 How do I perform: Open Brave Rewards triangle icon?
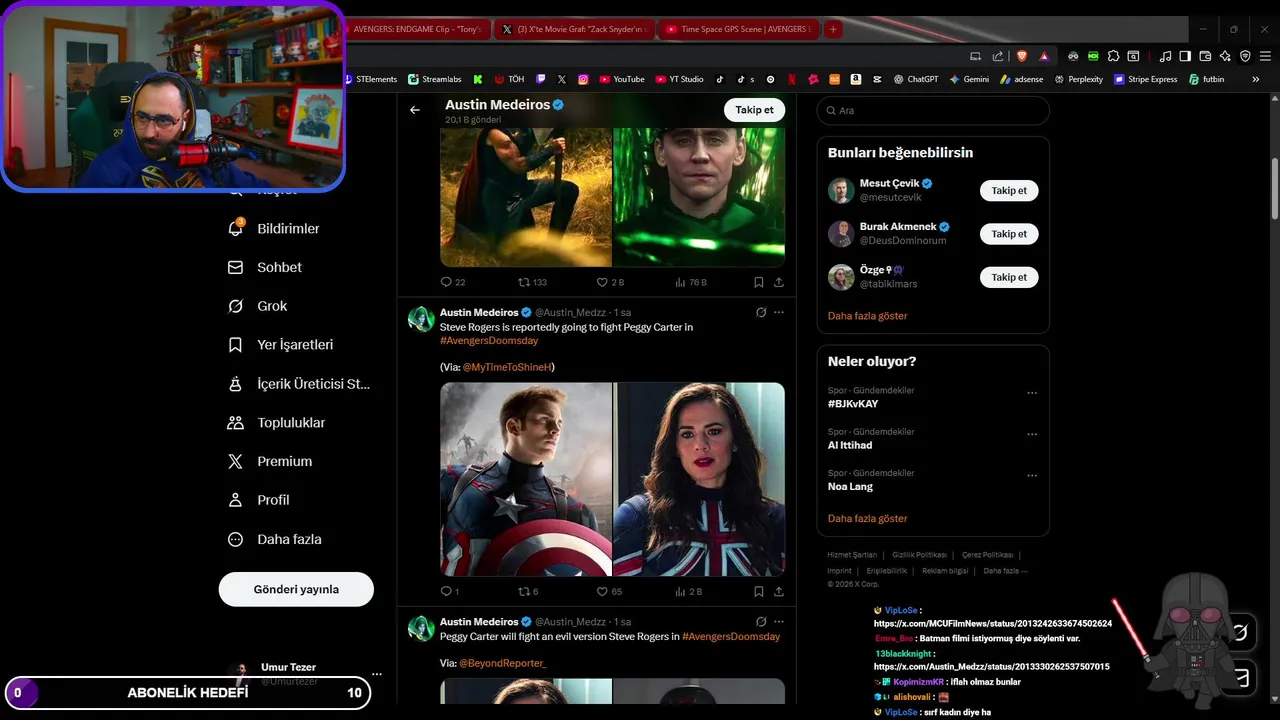click(x=1044, y=56)
